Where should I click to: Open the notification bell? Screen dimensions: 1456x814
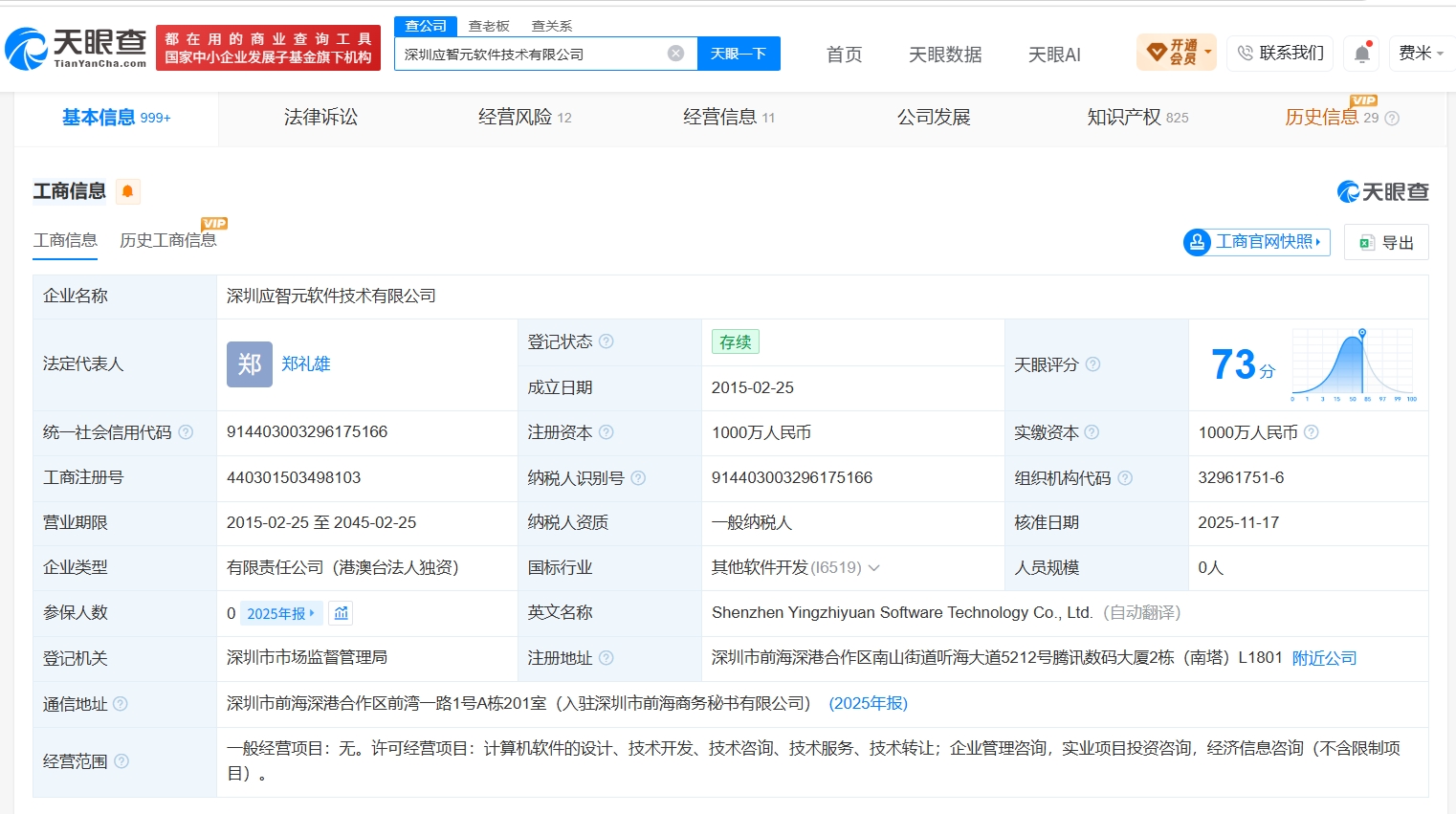point(1362,54)
